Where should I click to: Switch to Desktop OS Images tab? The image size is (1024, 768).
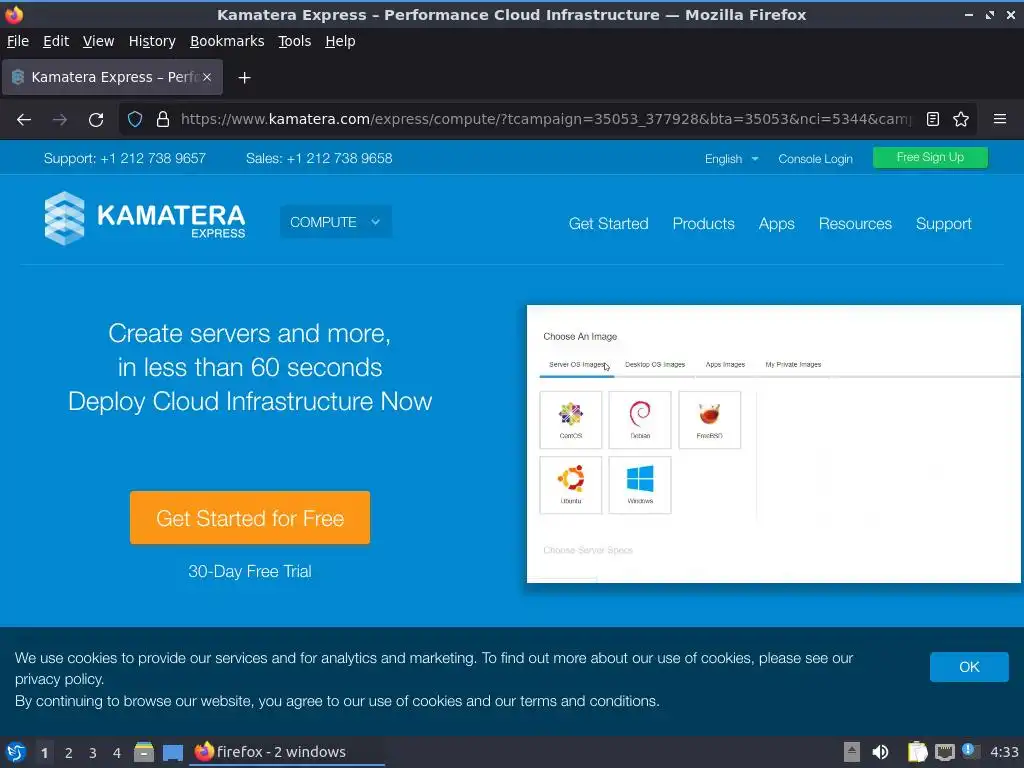(x=655, y=364)
